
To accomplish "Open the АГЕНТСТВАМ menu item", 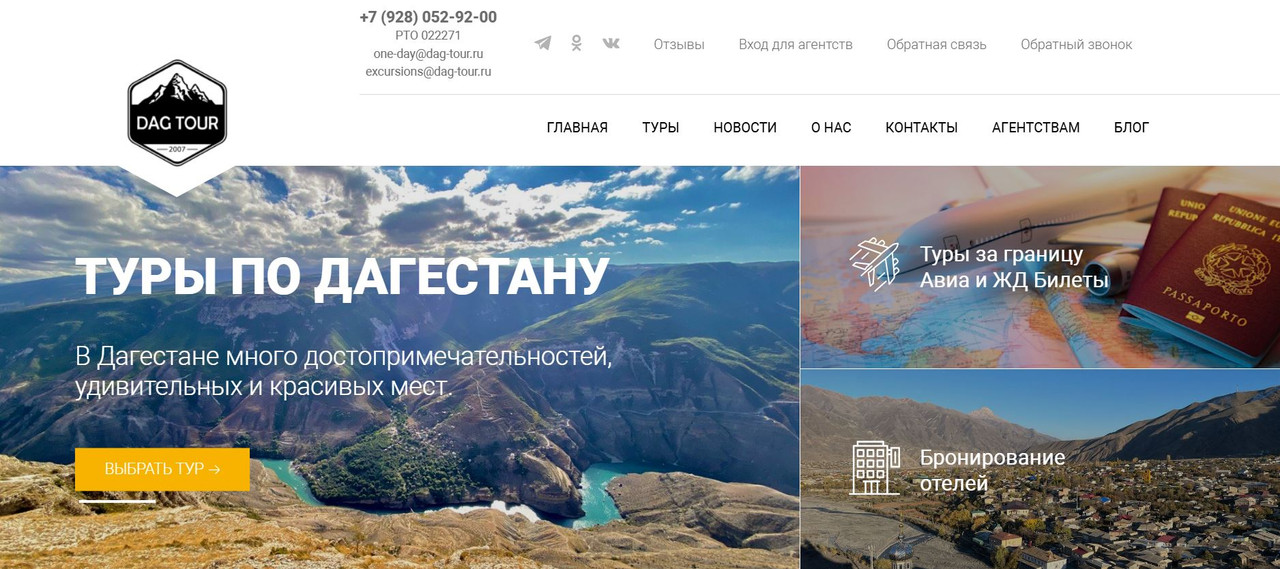I will tap(1036, 128).
